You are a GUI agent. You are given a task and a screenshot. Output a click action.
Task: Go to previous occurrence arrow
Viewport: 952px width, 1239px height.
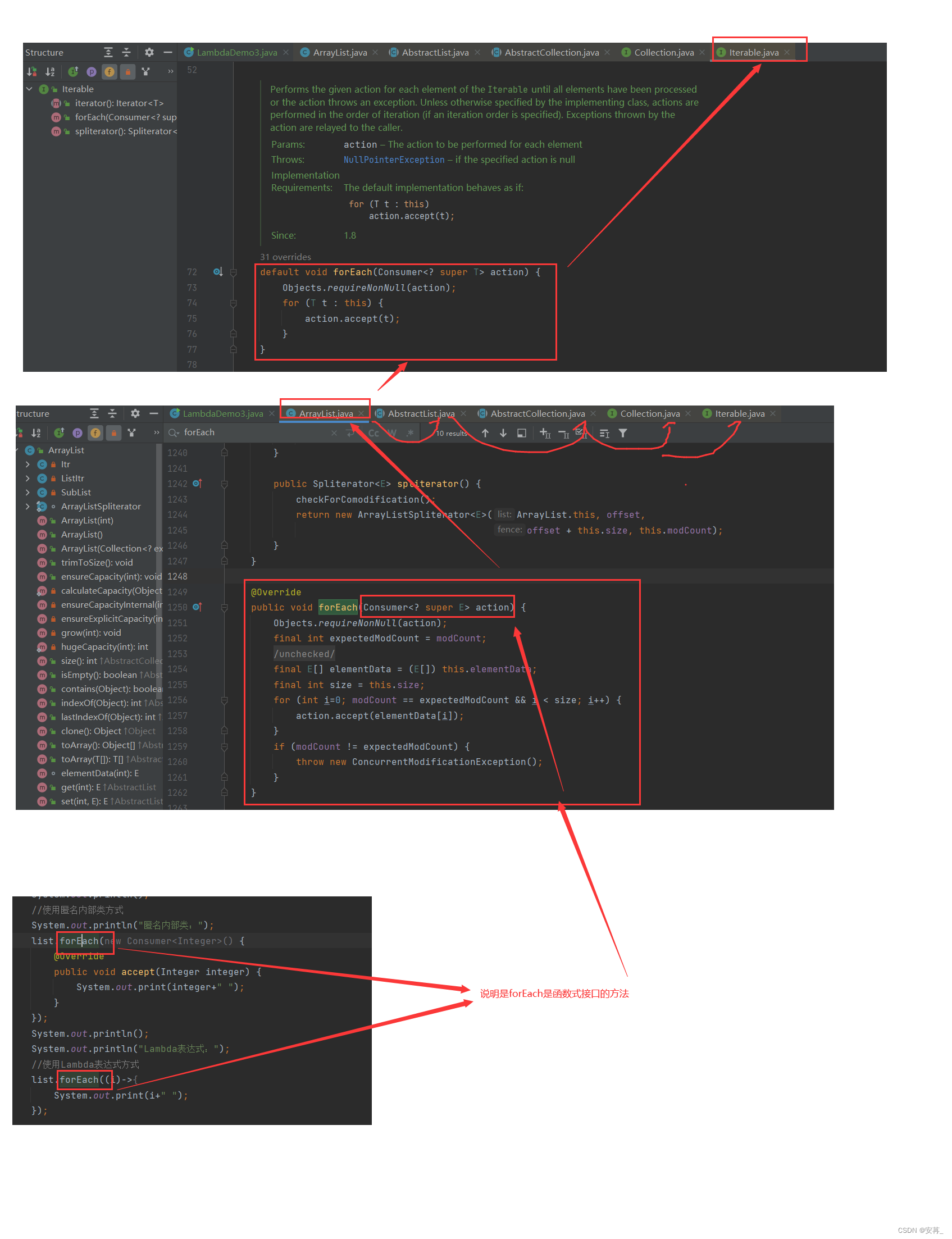tap(485, 434)
